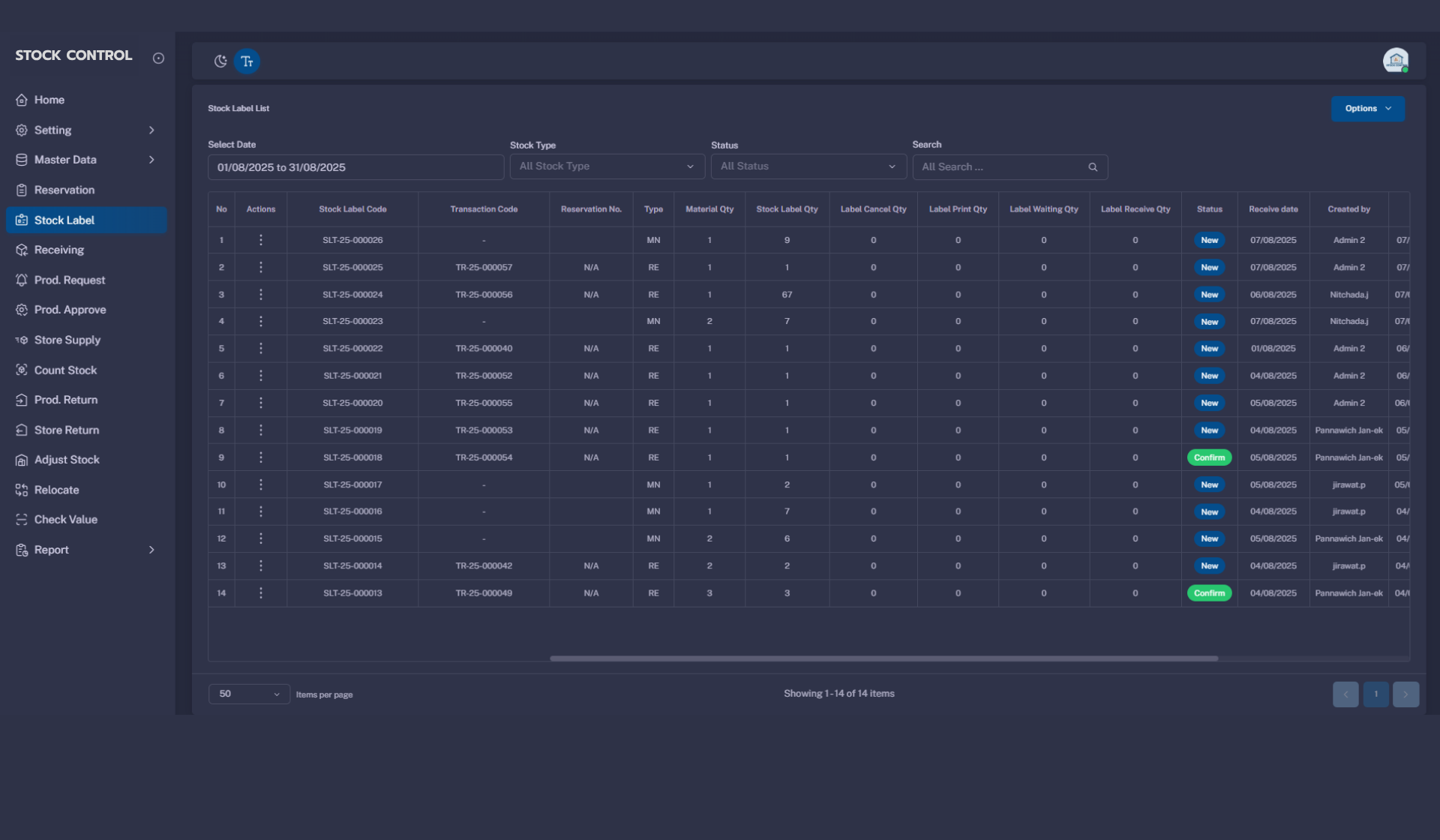Open actions menu for SLT-25-000015
Viewport: 1440px width, 840px height.
click(260, 538)
